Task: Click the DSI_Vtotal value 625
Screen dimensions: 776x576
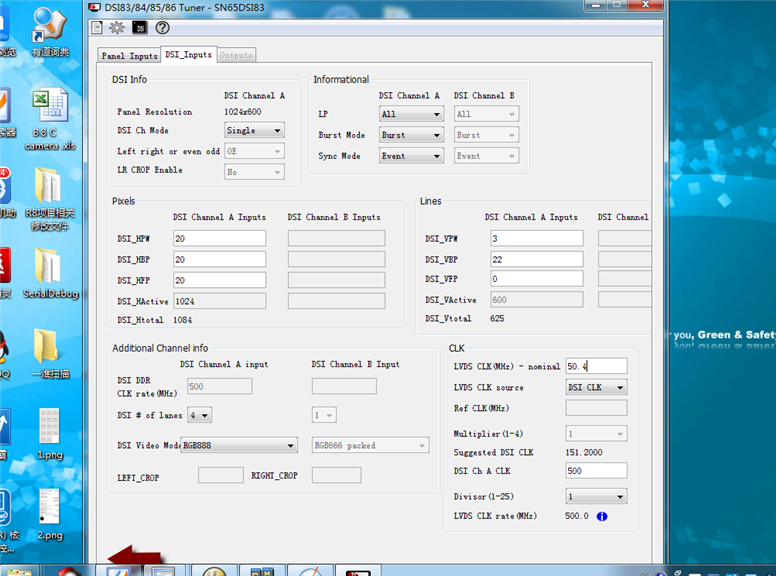Action: point(497,319)
